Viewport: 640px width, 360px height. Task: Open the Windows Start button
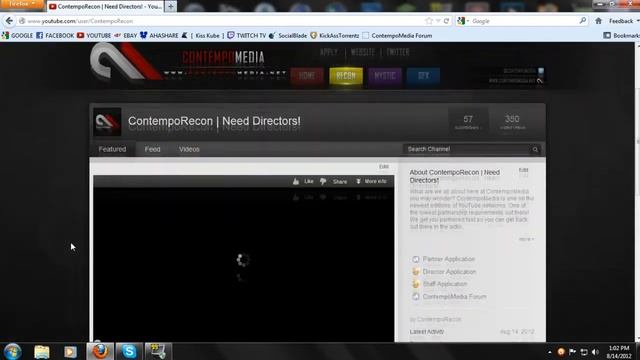point(12,351)
